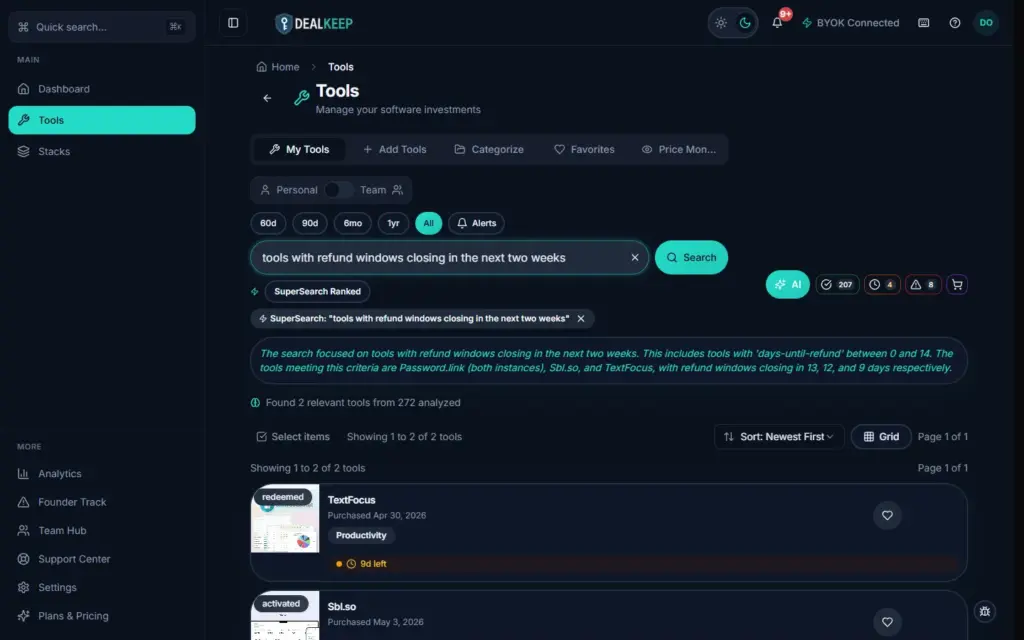This screenshot has width=1024, height=640.
Task: Click the warning counter showing 8
Action: coord(923,285)
